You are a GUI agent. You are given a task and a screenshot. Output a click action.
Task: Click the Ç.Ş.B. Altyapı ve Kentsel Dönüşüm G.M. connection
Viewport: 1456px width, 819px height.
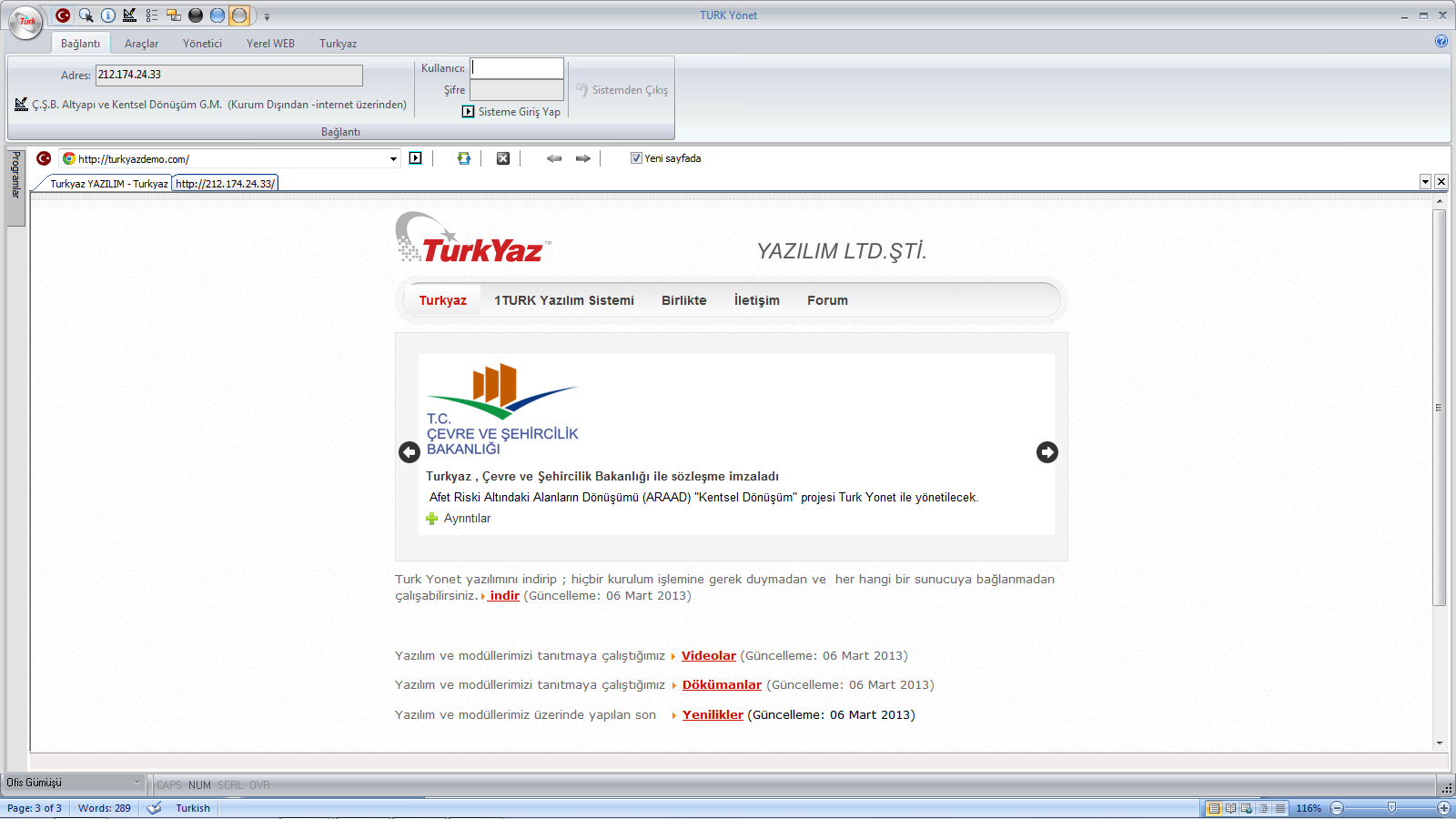tap(211, 105)
